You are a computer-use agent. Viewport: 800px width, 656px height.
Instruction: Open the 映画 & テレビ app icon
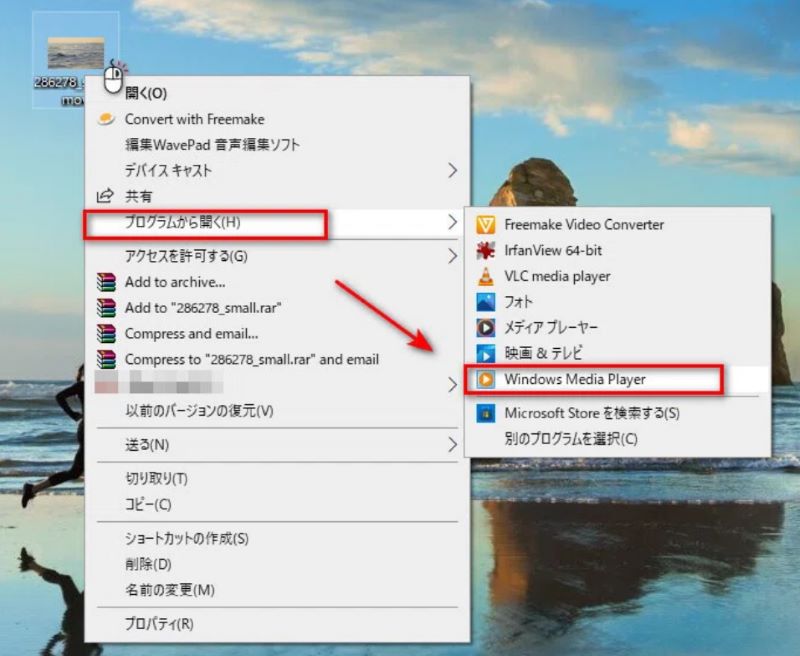tap(487, 353)
